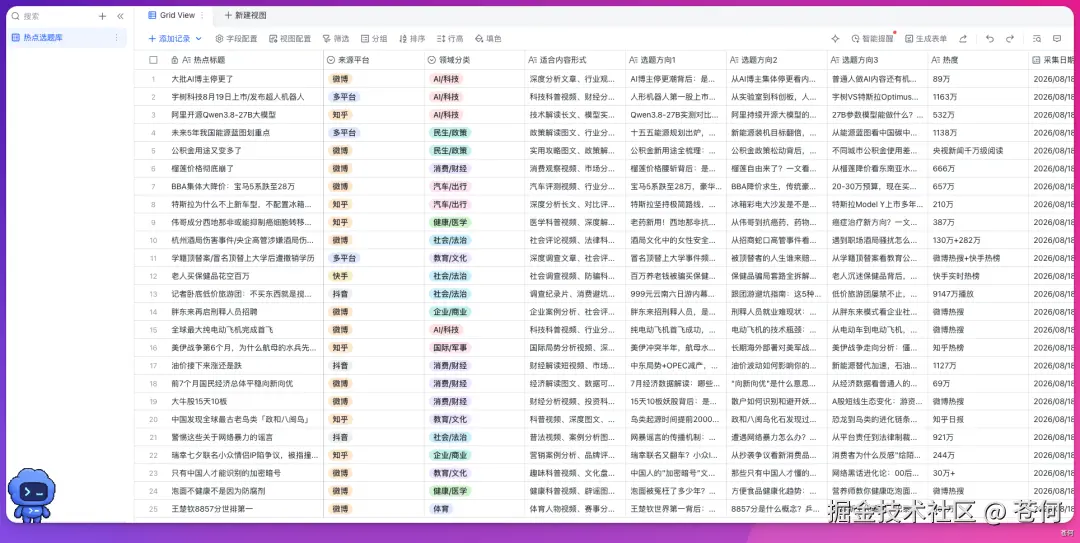Click the 领域分类 column header
This screenshot has width=1080, height=543.
click(475, 60)
